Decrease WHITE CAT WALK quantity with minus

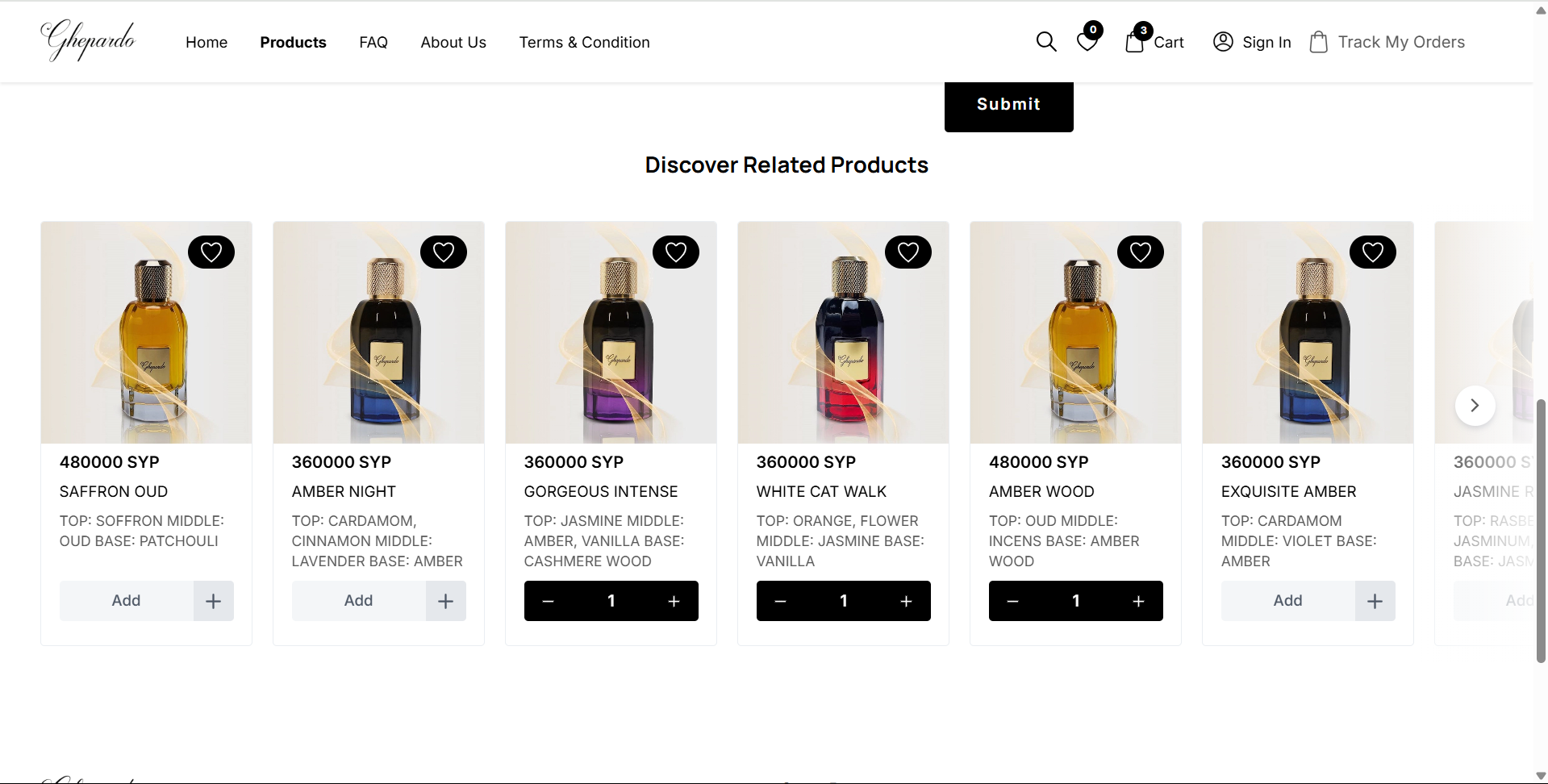pos(781,601)
